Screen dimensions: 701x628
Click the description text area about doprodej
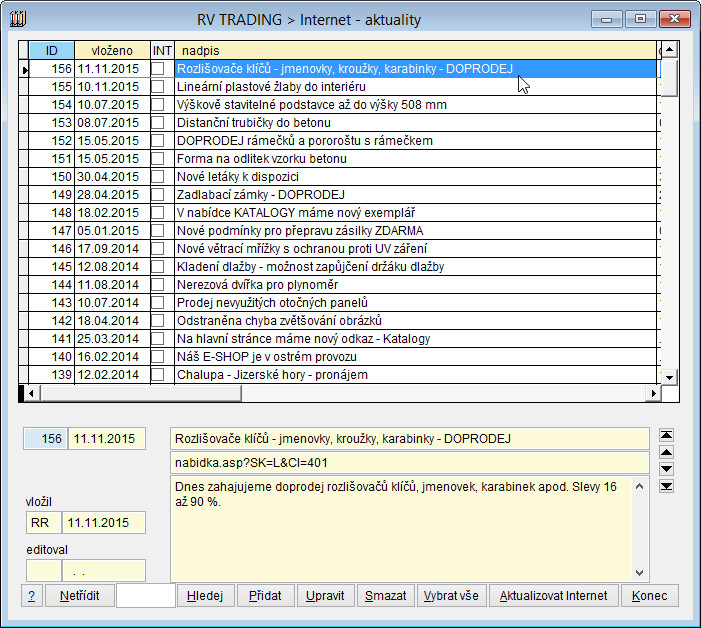tap(401, 529)
